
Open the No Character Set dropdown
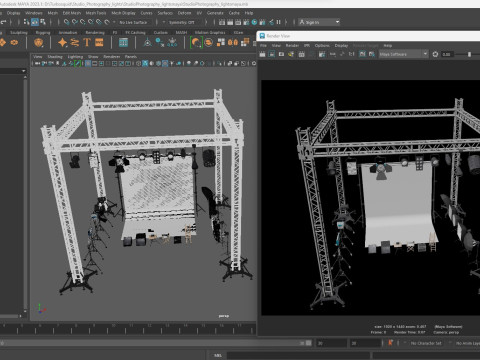point(426,343)
